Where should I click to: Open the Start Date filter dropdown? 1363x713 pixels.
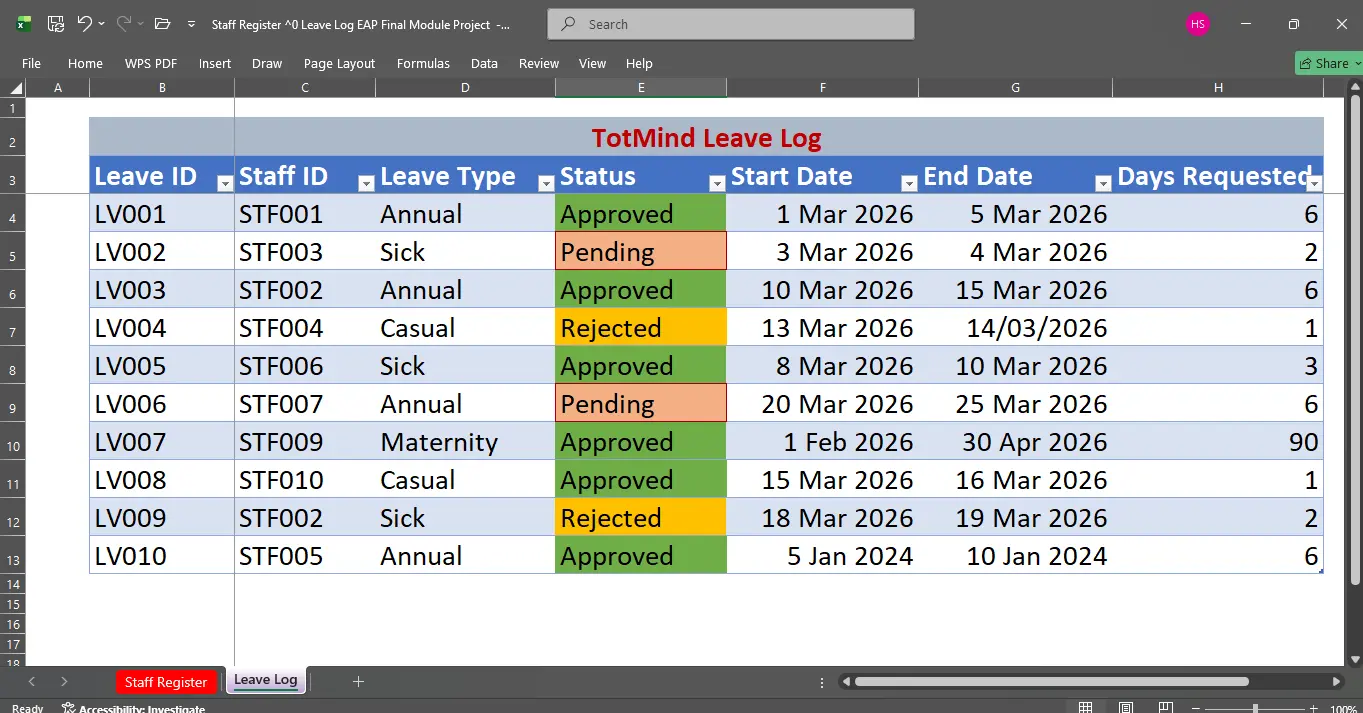pyautogui.click(x=909, y=183)
